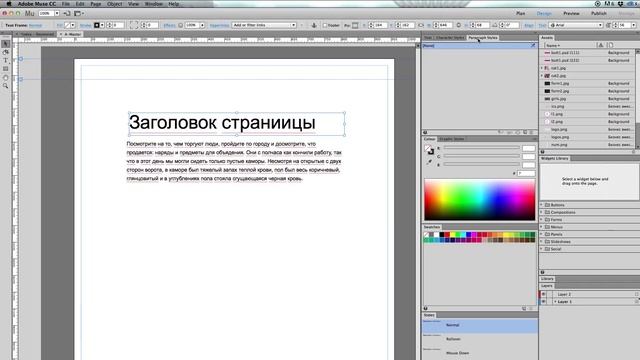640x360 pixels.
Task: Click the Publish button
Action: [x=599, y=13]
